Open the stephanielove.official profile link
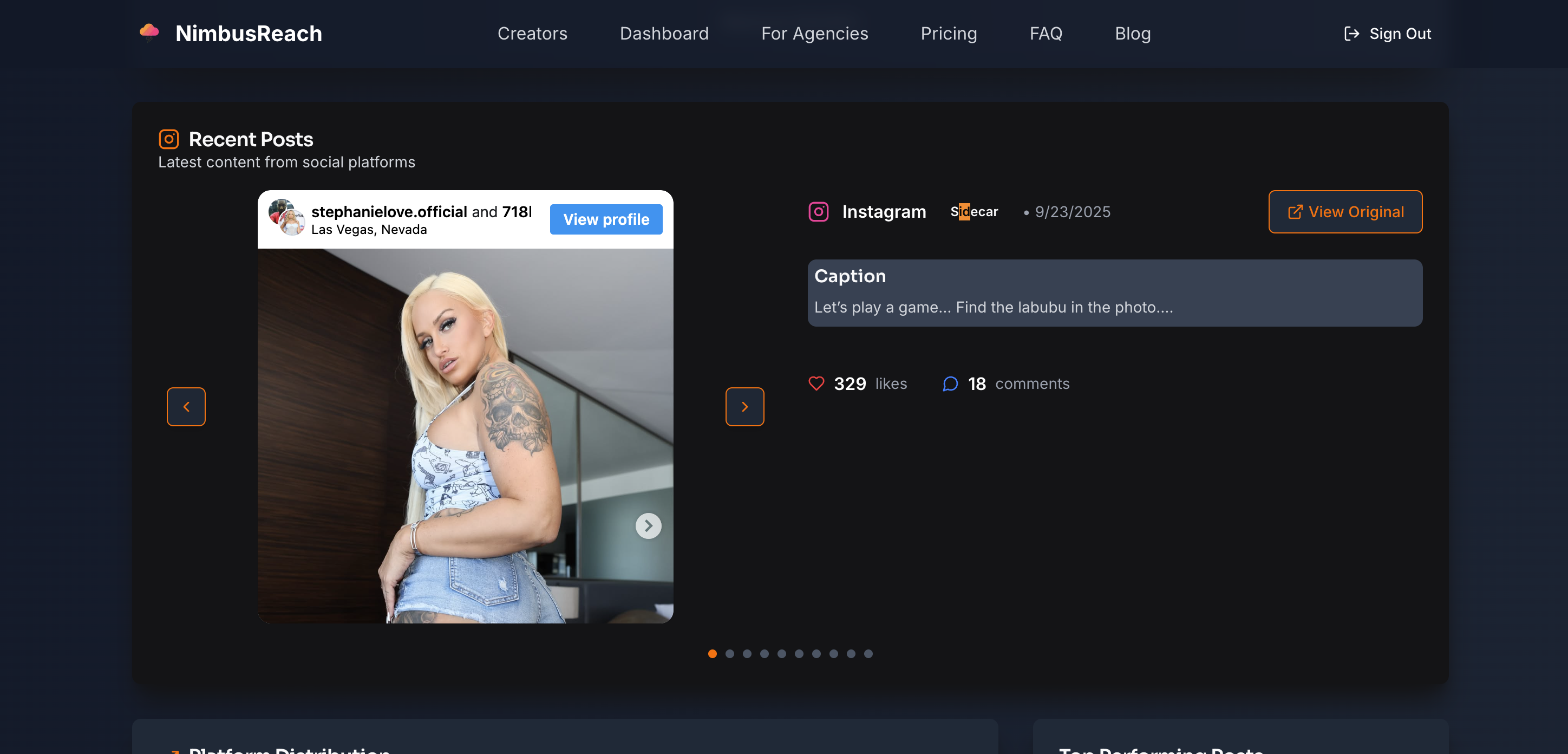This screenshot has width=1568, height=754. click(x=389, y=211)
